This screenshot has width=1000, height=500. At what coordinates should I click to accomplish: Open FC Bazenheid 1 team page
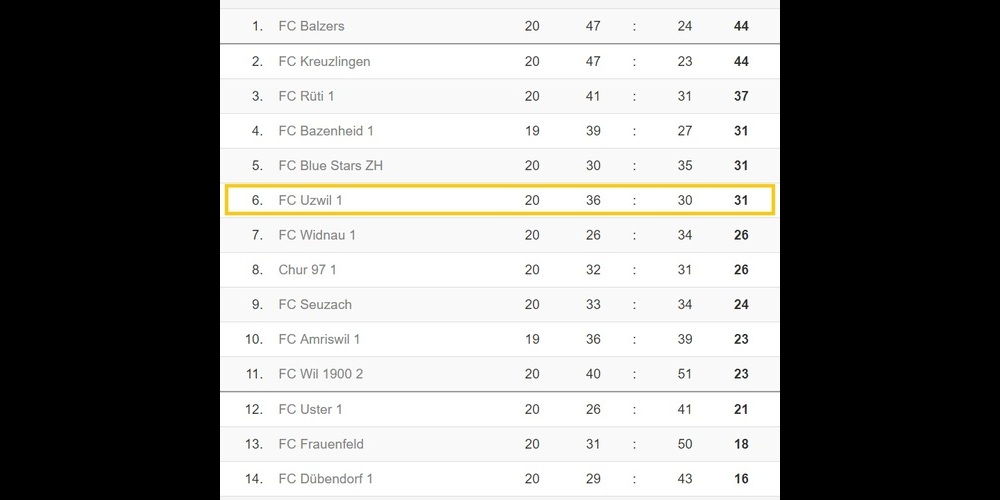pos(326,131)
